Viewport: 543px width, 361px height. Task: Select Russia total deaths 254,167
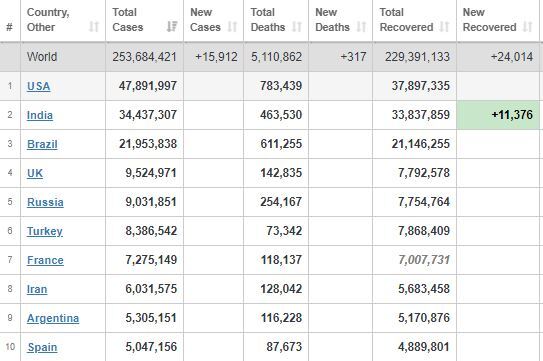[281, 202]
